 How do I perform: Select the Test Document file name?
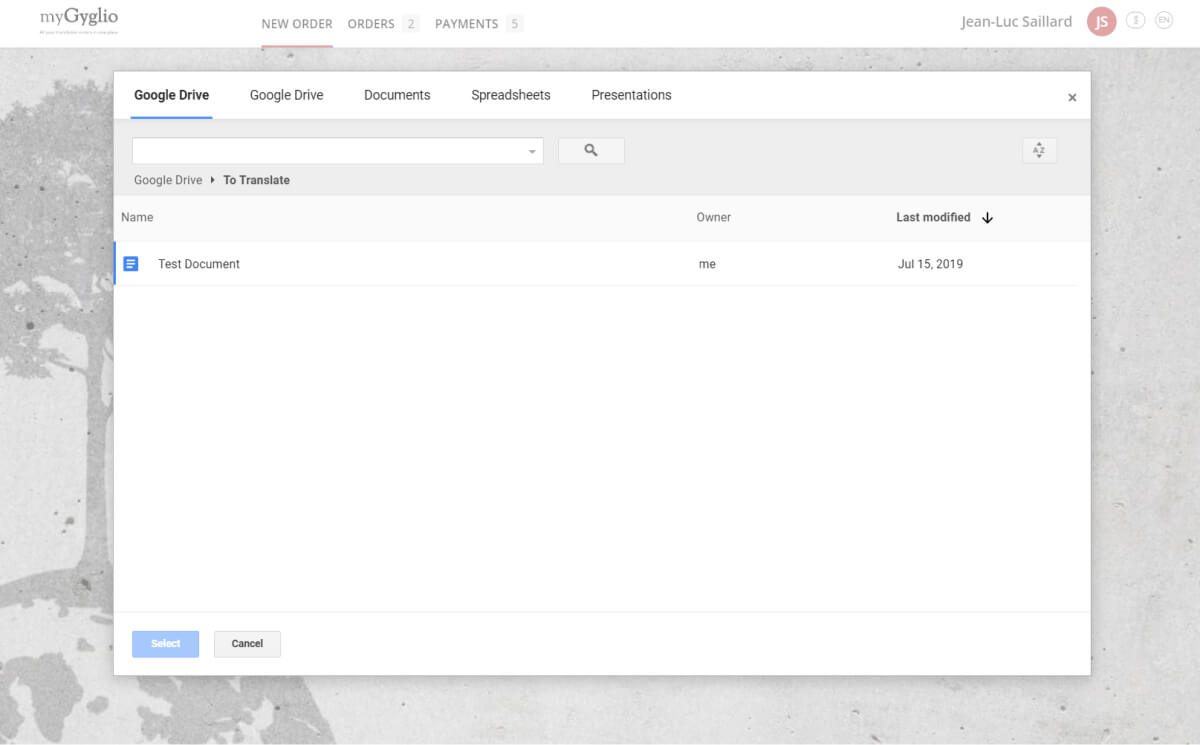point(199,265)
